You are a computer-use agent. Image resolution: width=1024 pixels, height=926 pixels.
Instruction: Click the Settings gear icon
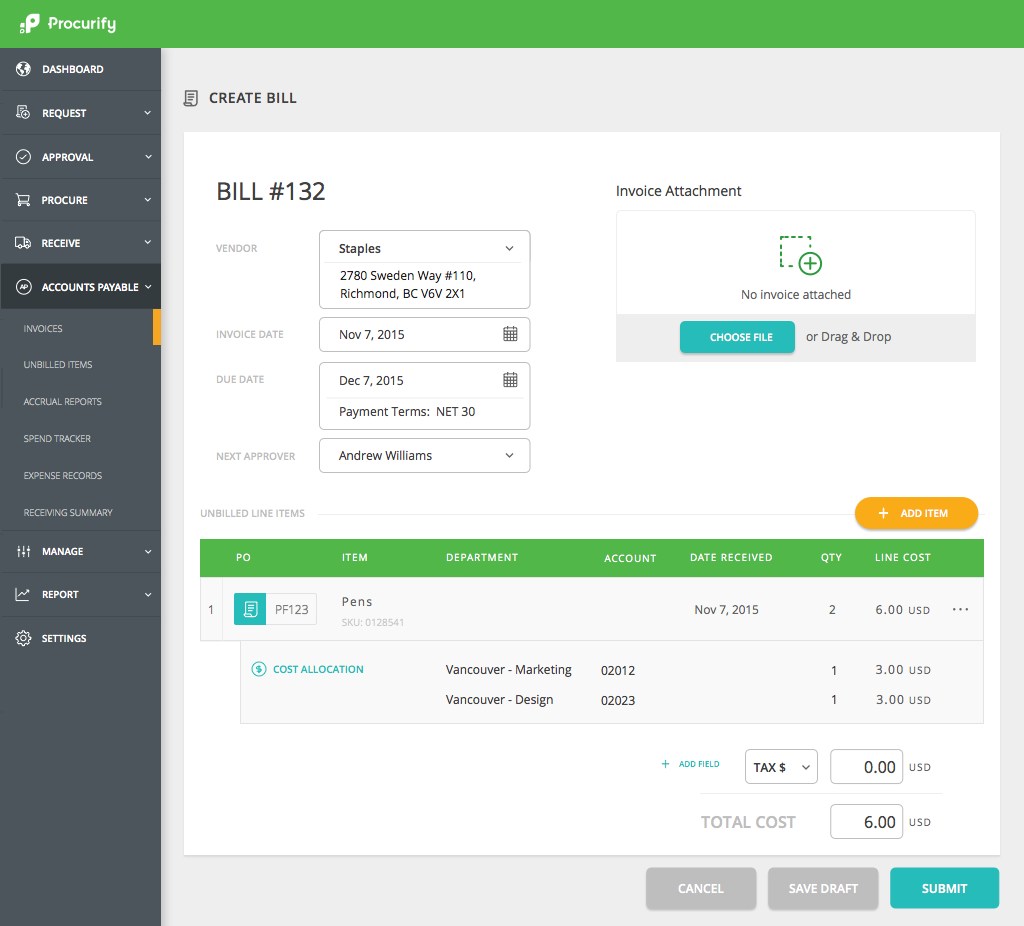click(24, 638)
